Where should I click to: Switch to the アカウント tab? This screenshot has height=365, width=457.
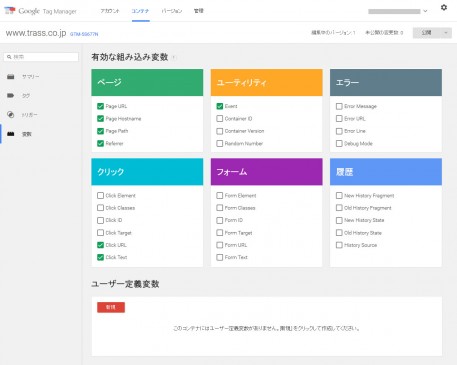110,11
